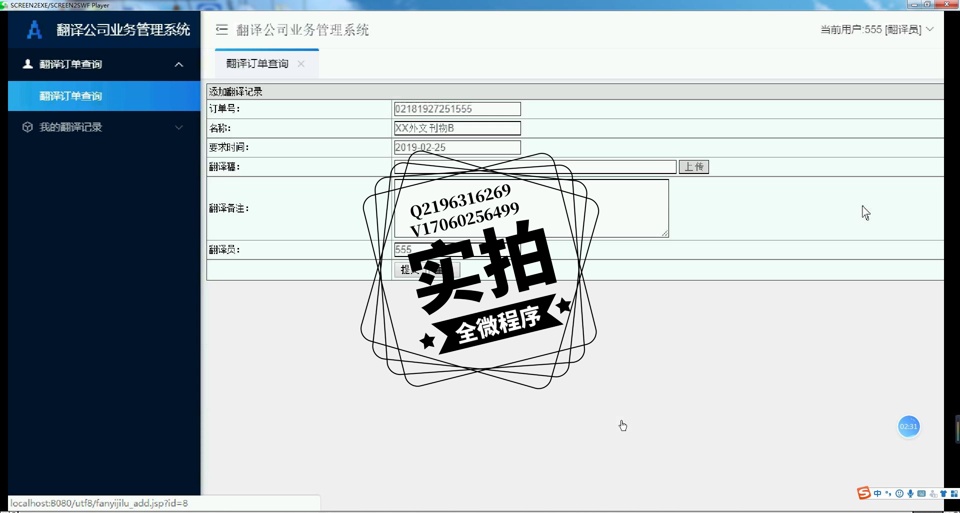This screenshot has width=960, height=513.
Task: Switch Sogou input language via 中 icon
Action: coord(877,493)
